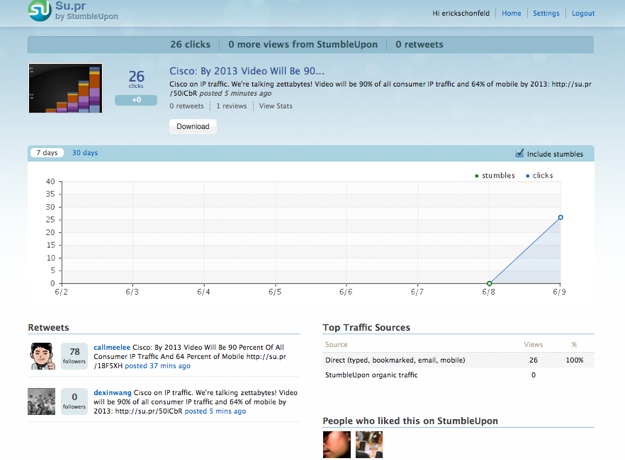This screenshot has height=460, width=625.
Task: Click dexinwang's avatar image
Action: click(x=41, y=401)
